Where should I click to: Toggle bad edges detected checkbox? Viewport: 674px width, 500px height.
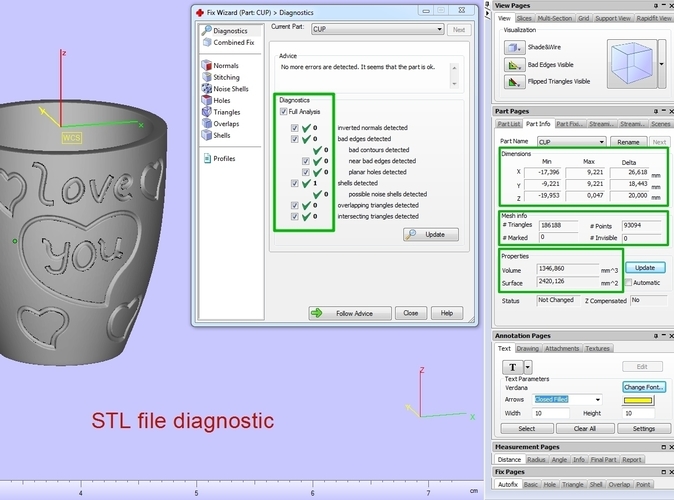point(294,139)
